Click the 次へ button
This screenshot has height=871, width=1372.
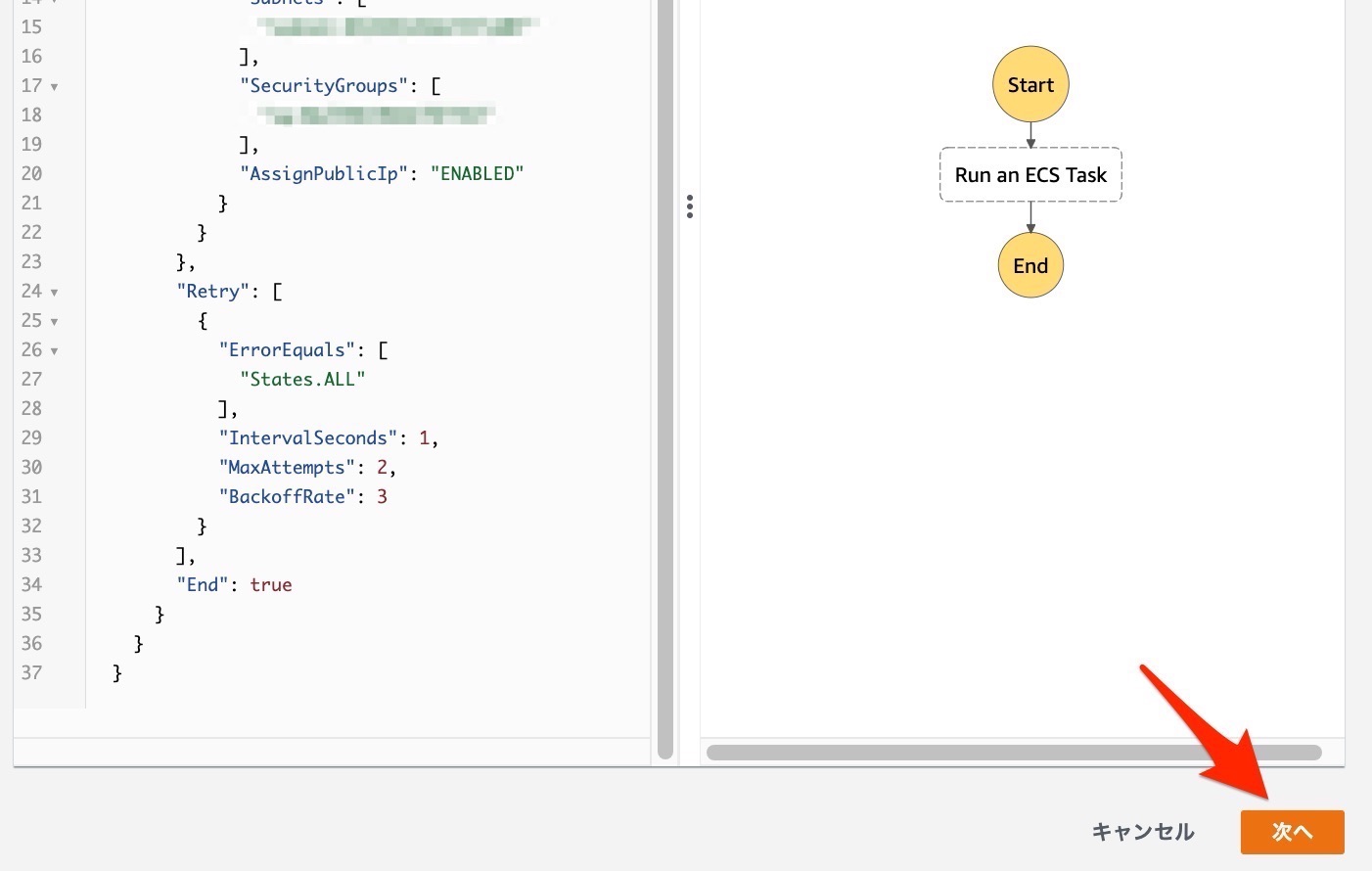1292,832
